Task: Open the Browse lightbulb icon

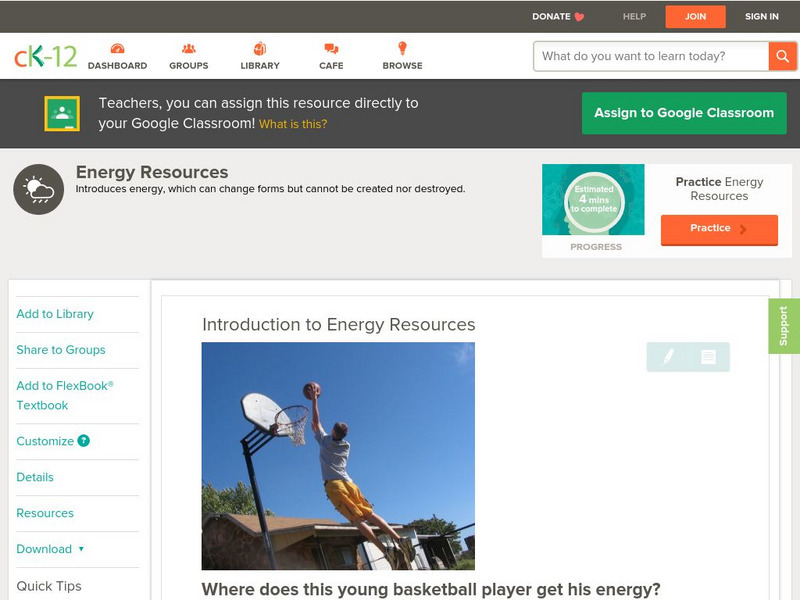Action: coord(403,48)
